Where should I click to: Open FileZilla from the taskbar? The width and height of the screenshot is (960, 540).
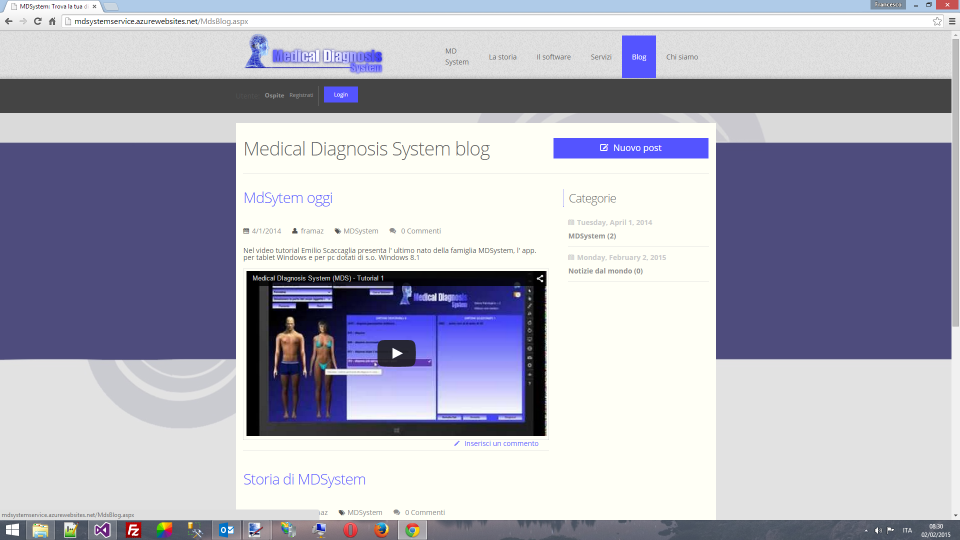click(x=133, y=530)
